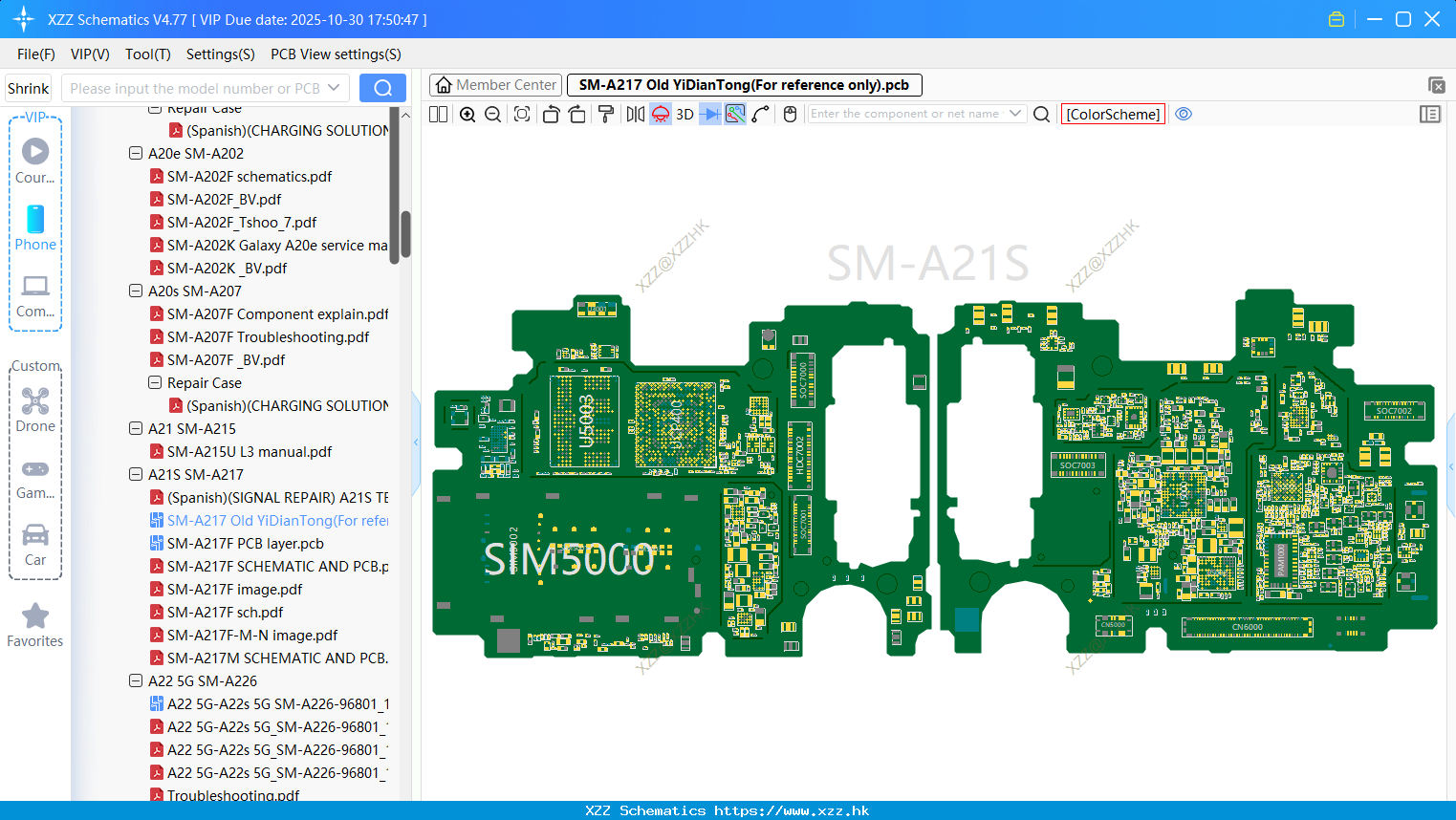This screenshot has width=1456, height=820.
Task: Mirror the PCB with the flip icon
Action: tap(635, 114)
